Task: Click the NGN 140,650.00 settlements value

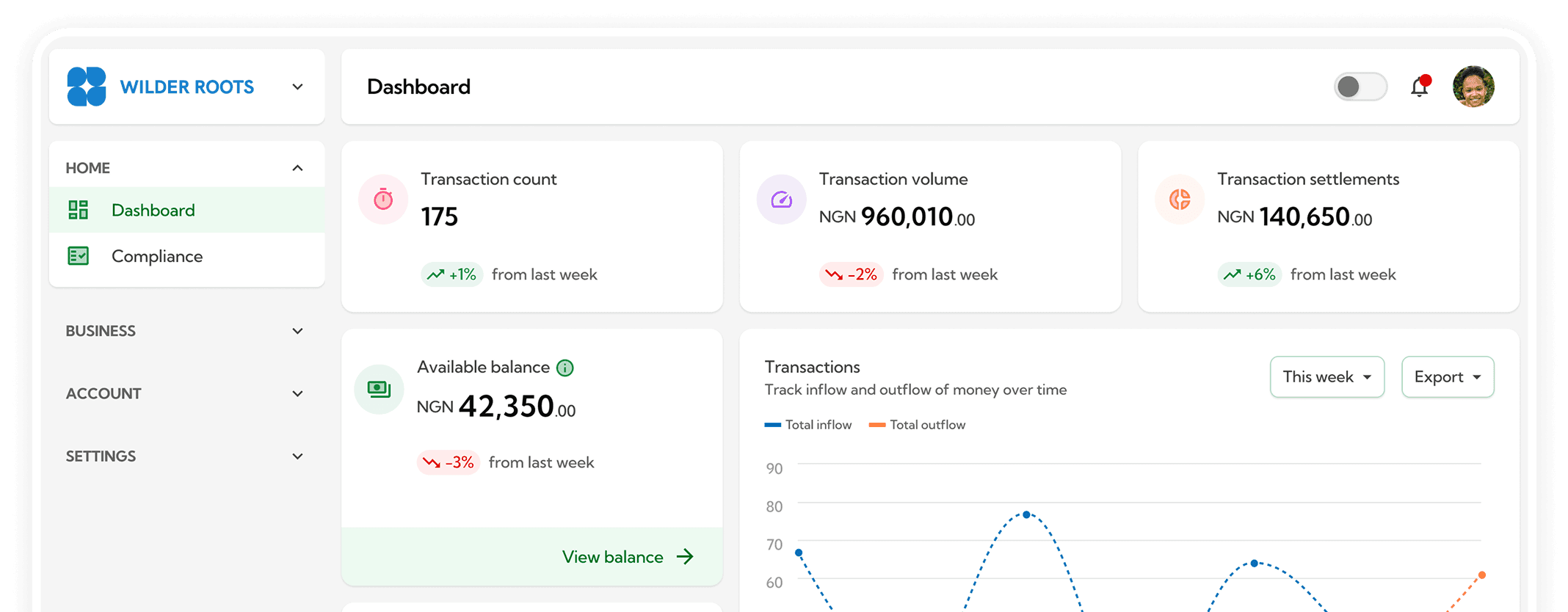Action: (1294, 216)
